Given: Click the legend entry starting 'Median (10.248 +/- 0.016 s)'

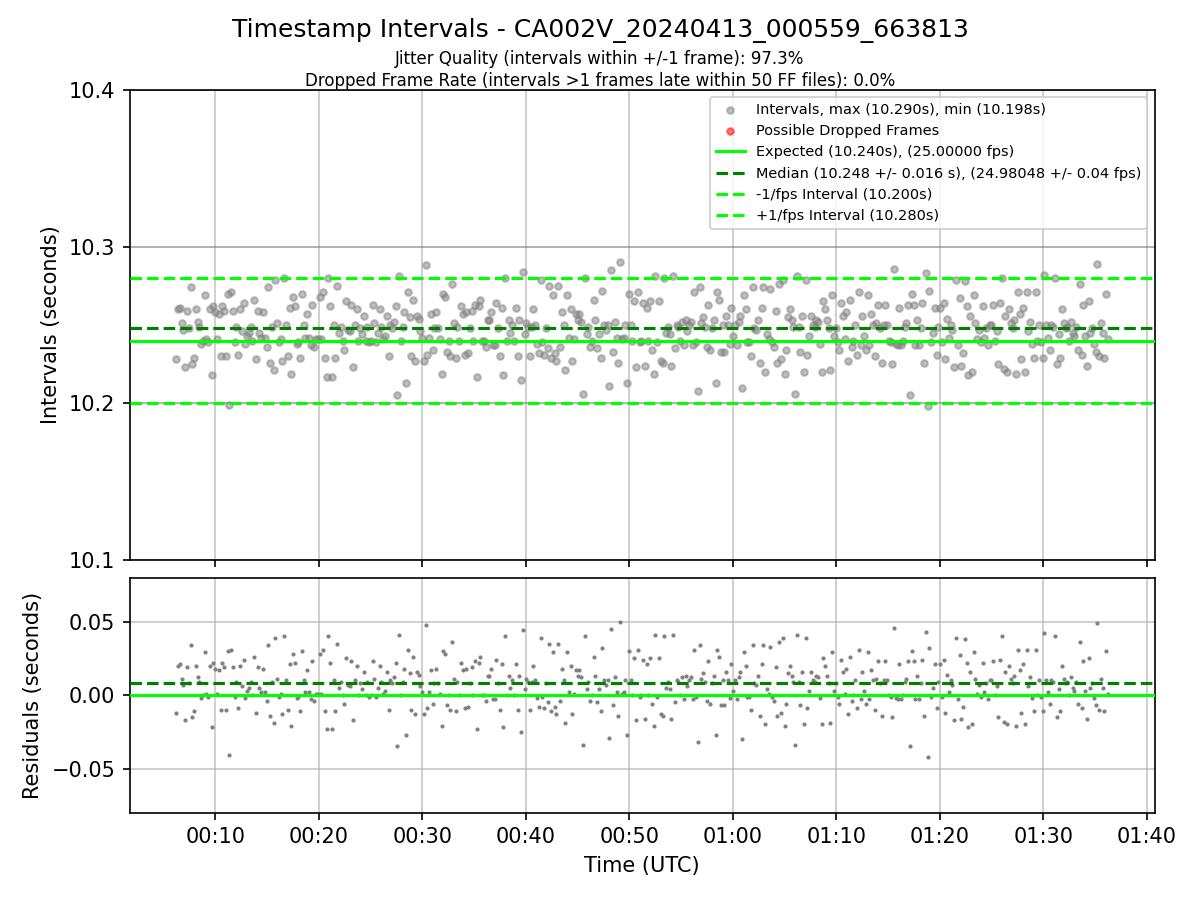Looking at the screenshot, I should 948,173.
